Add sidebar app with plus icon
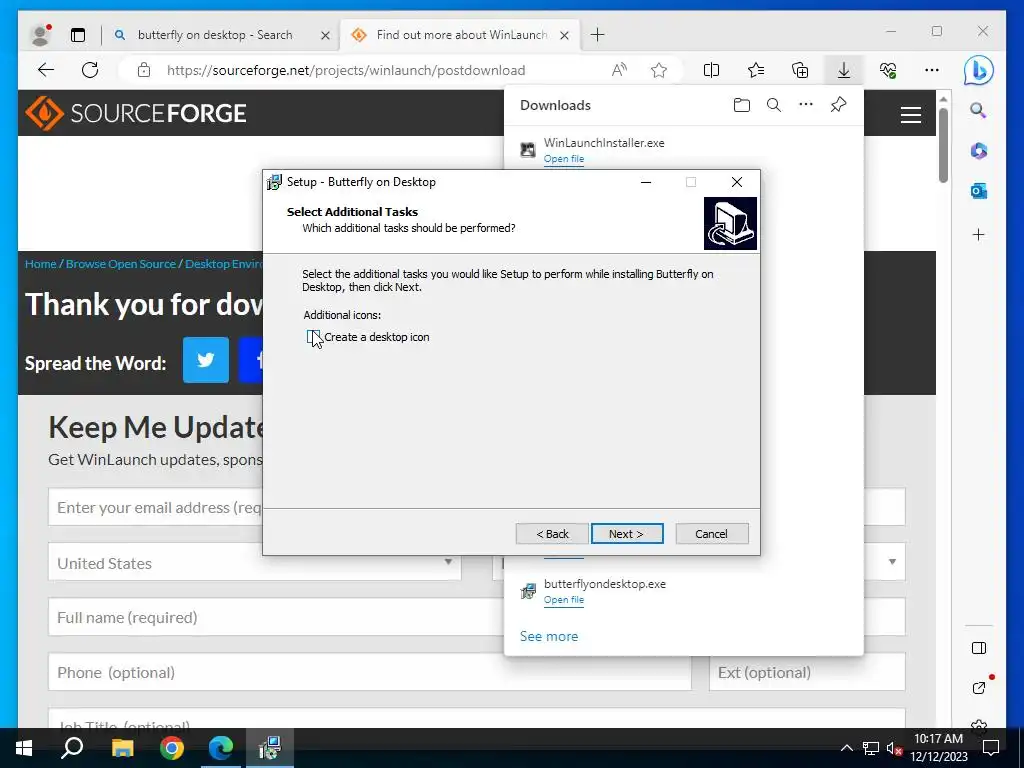Screen dimensions: 1024x768 tap(978, 234)
